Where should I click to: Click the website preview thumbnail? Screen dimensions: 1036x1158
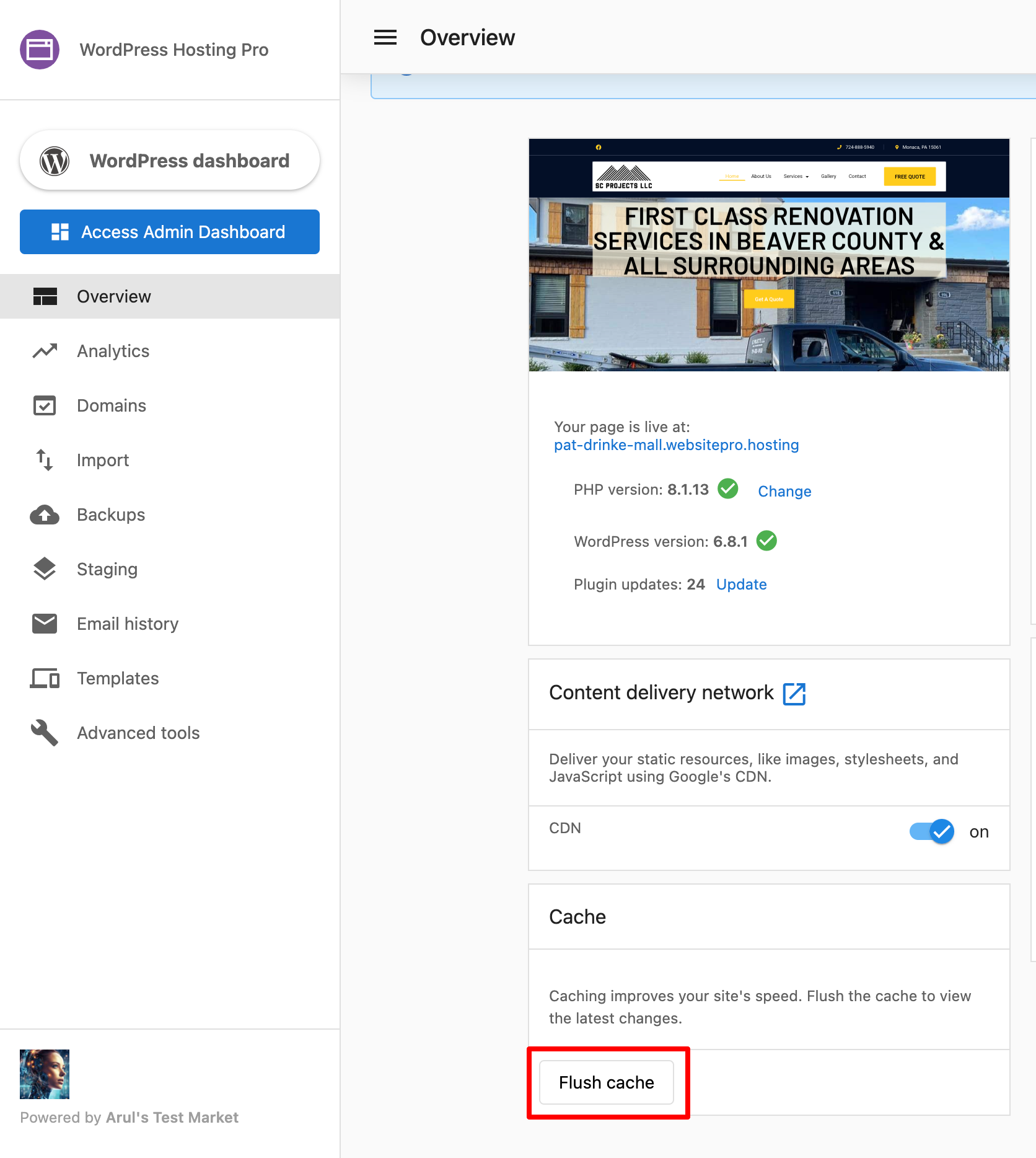click(x=768, y=255)
